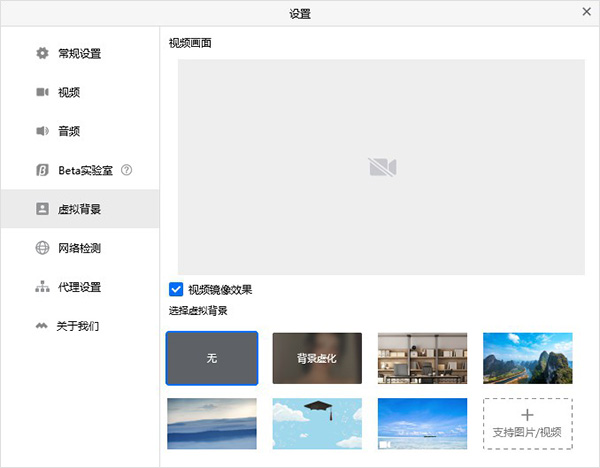The image size is (600, 468).
Task: Click the globe icon for 网络检测
Action: point(42,248)
